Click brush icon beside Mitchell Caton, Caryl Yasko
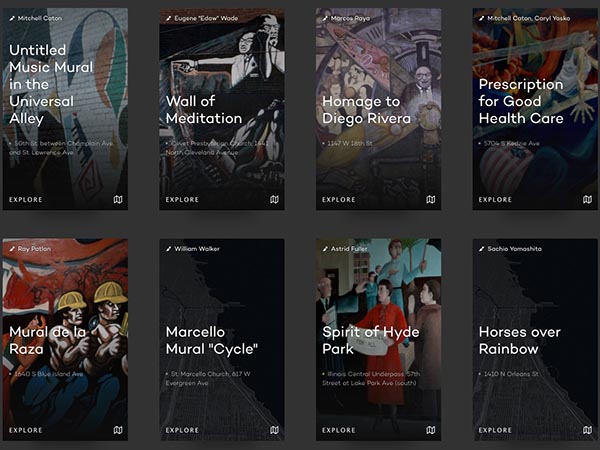600x450 pixels. tap(481, 18)
